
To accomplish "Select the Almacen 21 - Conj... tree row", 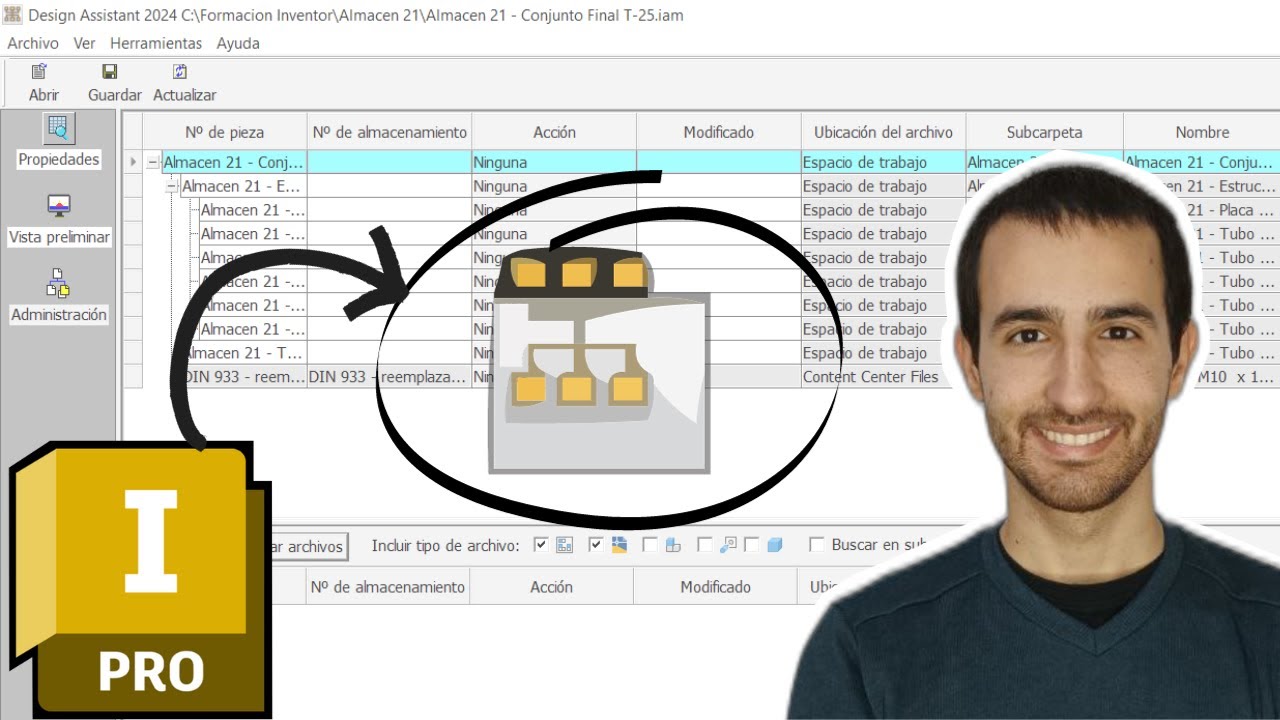I will (233, 162).
